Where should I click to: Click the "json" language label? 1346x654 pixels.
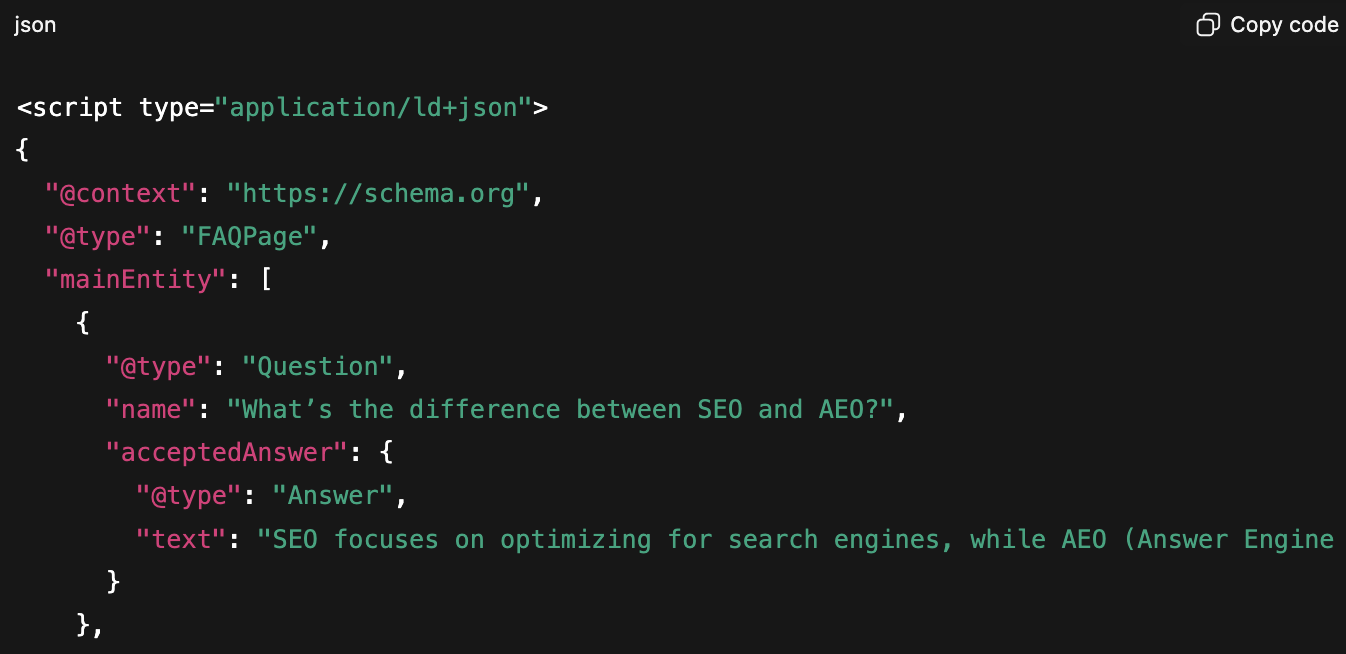[x=35, y=25]
